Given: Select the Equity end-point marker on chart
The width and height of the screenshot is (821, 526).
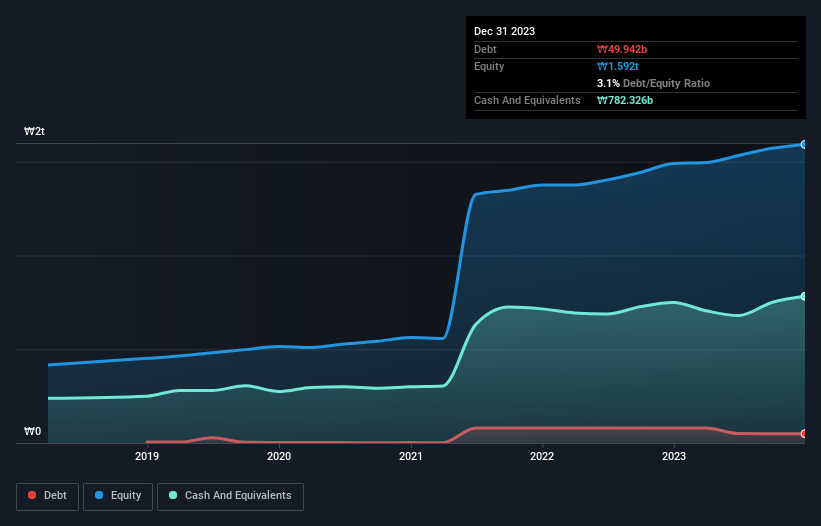Looking at the screenshot, I should (x=804, y=144).
